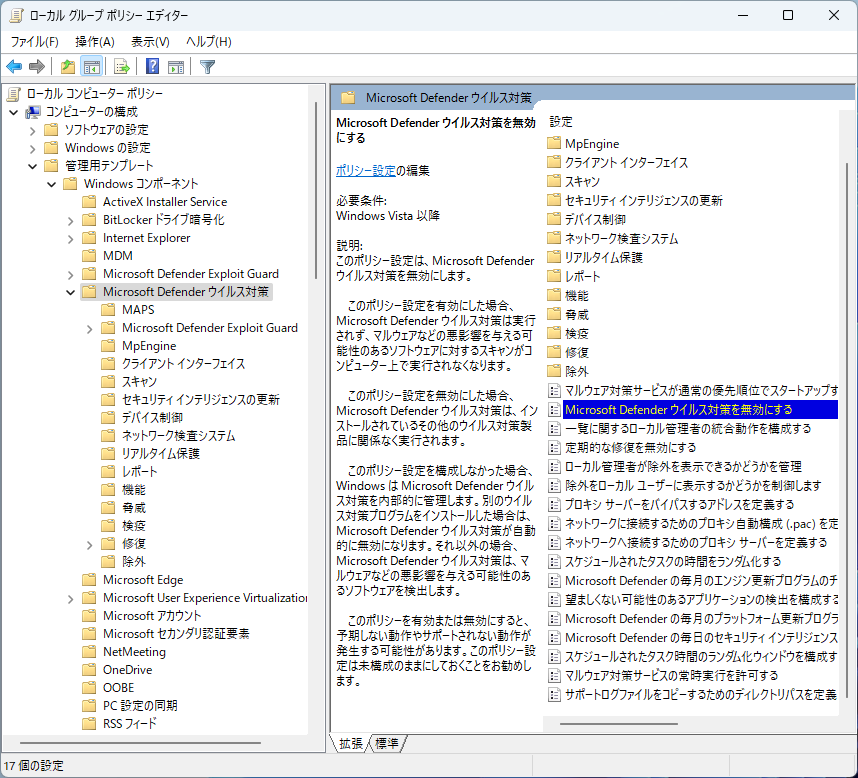This screenshot has width=858, height=778.
Task: Open ネットワーク検査システム folder in settings list
Action: [621, 239]
